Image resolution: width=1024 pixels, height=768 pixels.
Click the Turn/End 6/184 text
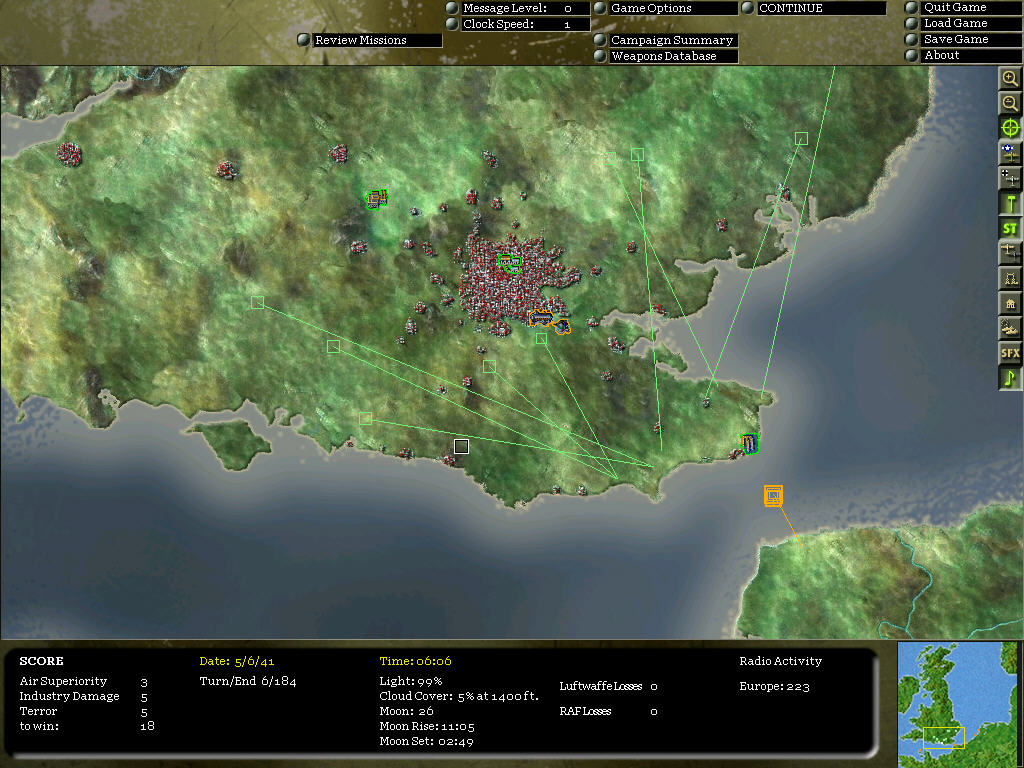[248, 682]
